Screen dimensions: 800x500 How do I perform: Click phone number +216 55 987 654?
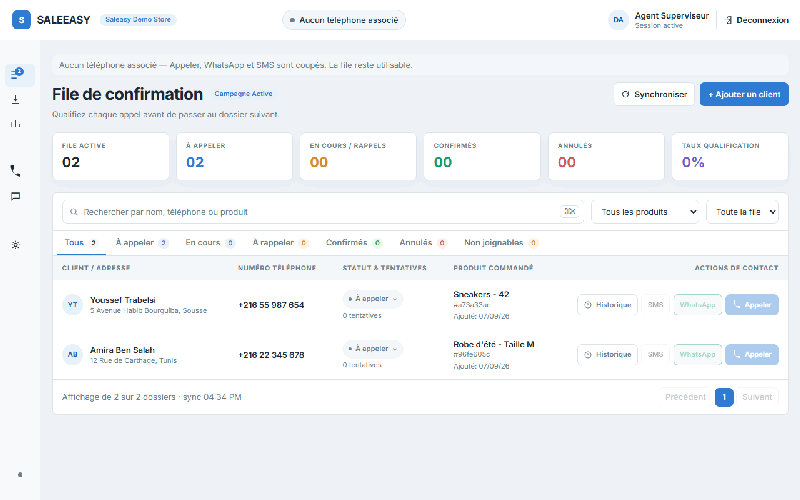point(271,305)
